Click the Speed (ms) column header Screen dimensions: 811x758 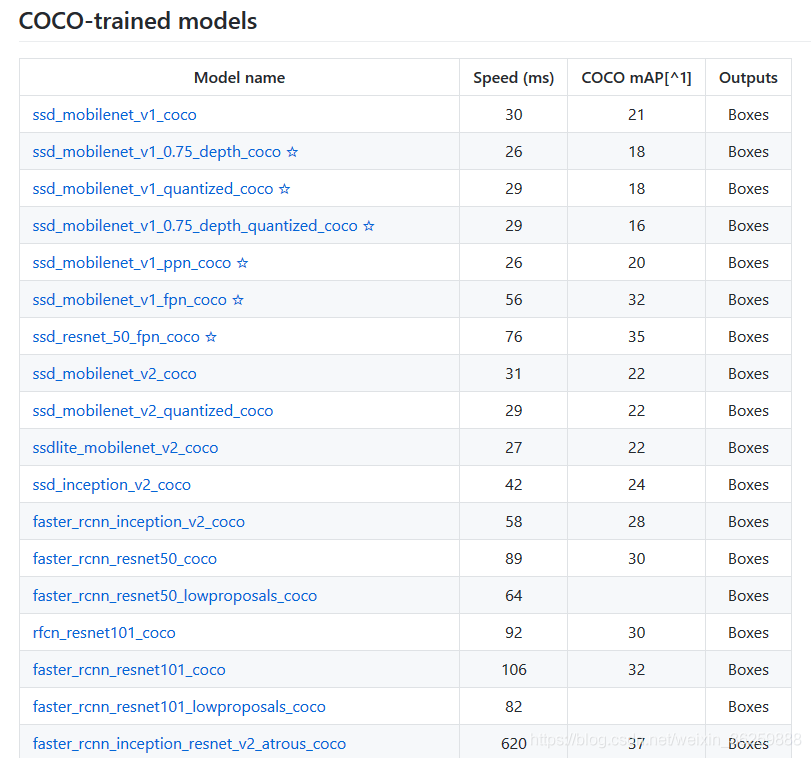(513, 78)
